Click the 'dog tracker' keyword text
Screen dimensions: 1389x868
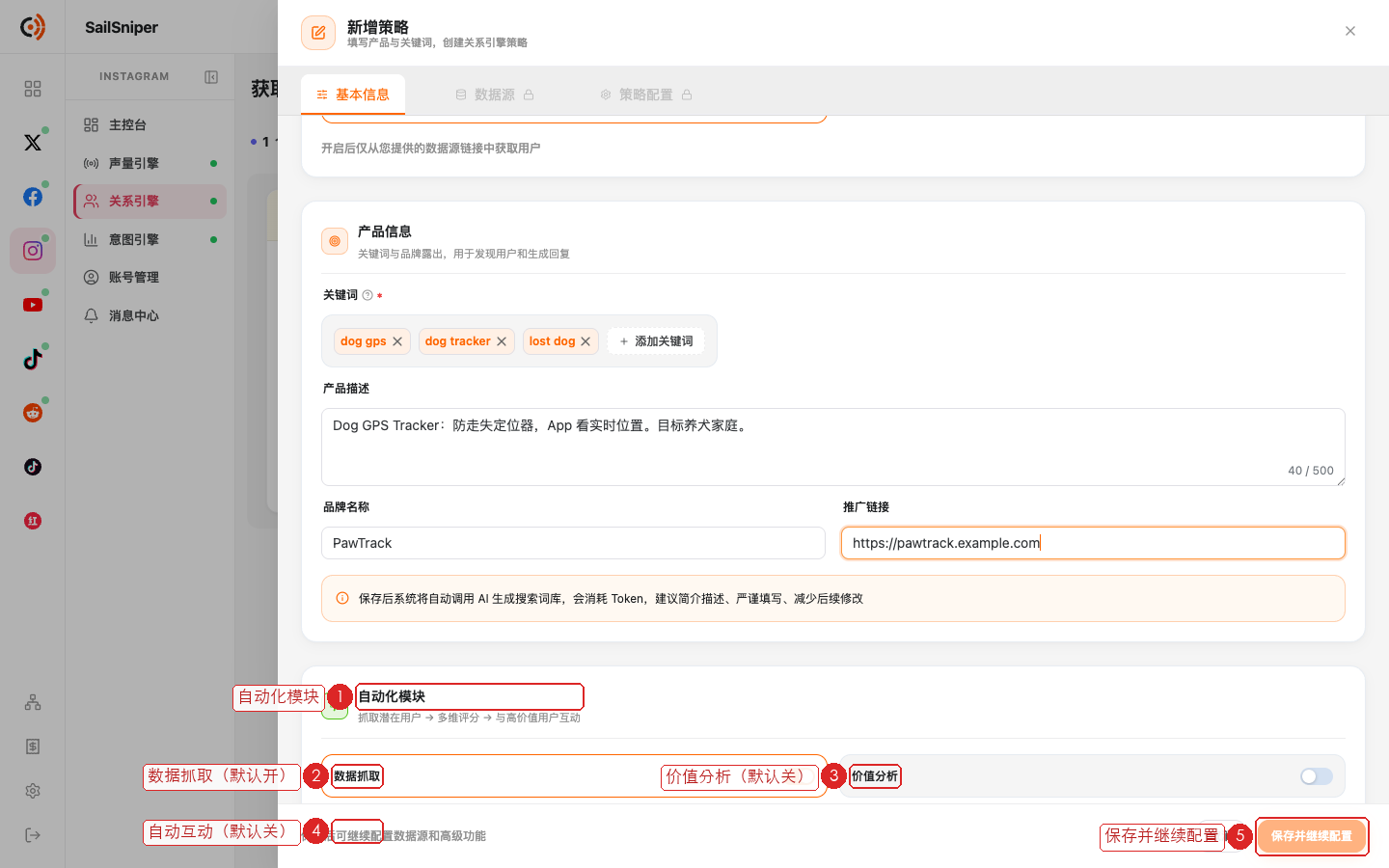click(458, 341)
